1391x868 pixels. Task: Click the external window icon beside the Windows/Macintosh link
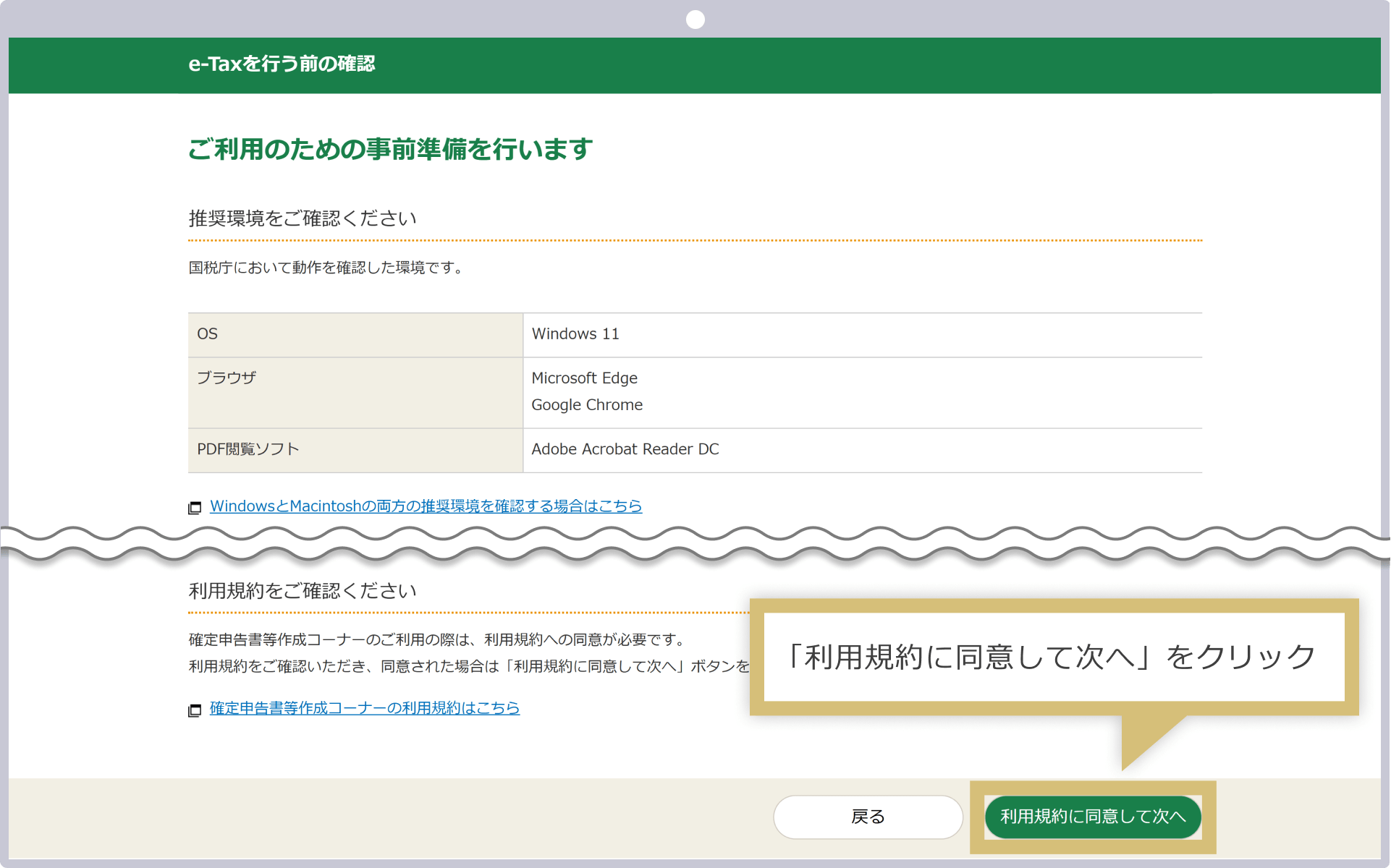click(195, 508)
